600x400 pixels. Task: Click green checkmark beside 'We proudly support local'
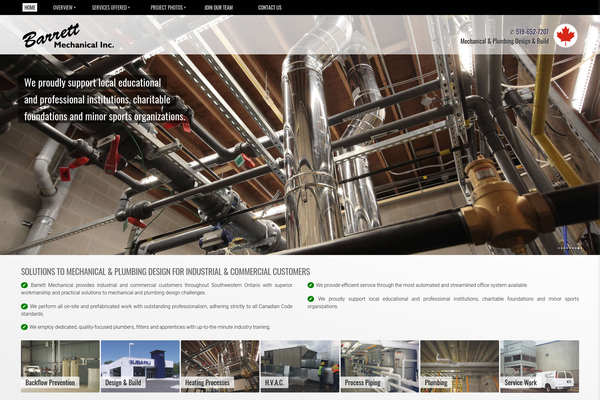pos(311,298)
